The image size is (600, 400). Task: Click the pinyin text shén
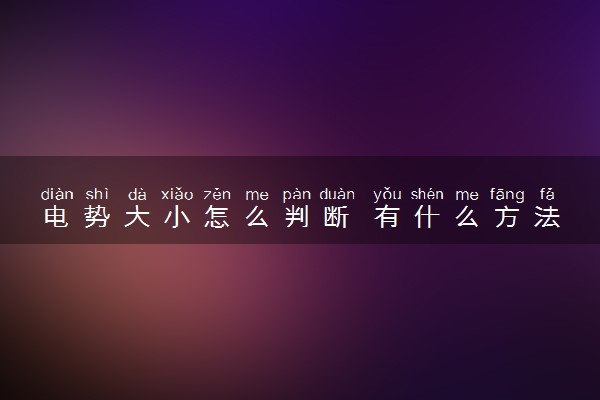[427, 194]
